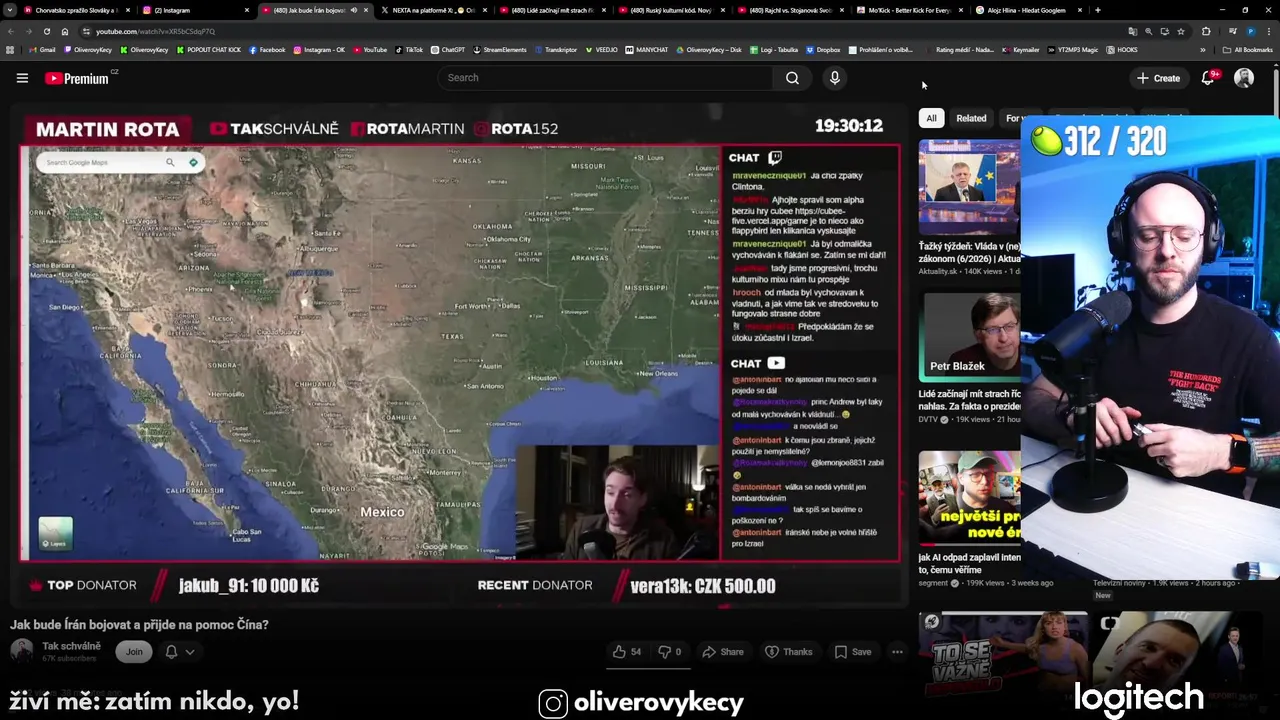Open the Dropbox bookmark
The height and width of the screenshot is (720, 1280).
[x=823, y=49]
